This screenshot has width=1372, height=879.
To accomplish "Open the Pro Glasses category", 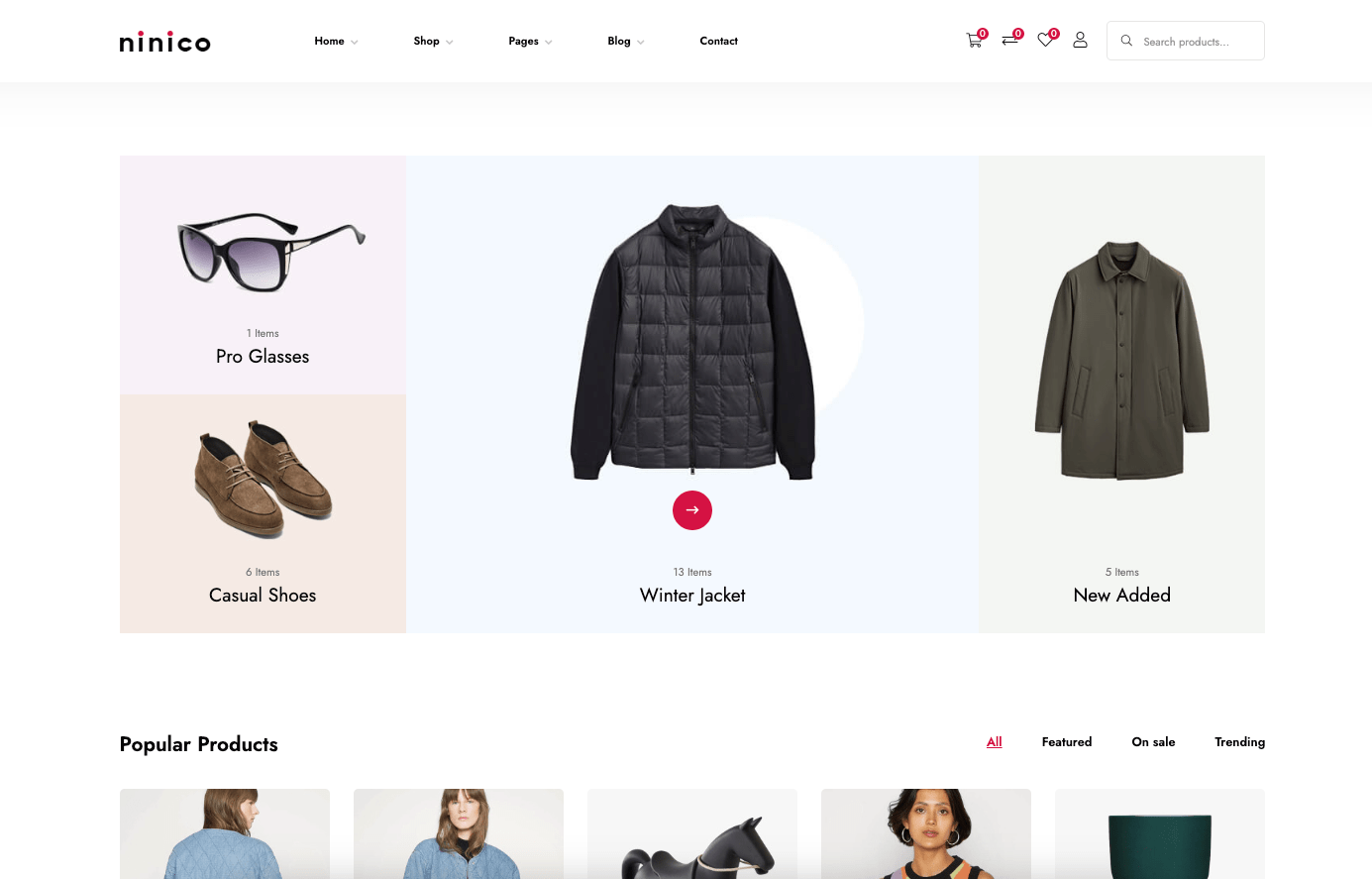I will click(x=263, y=356).
